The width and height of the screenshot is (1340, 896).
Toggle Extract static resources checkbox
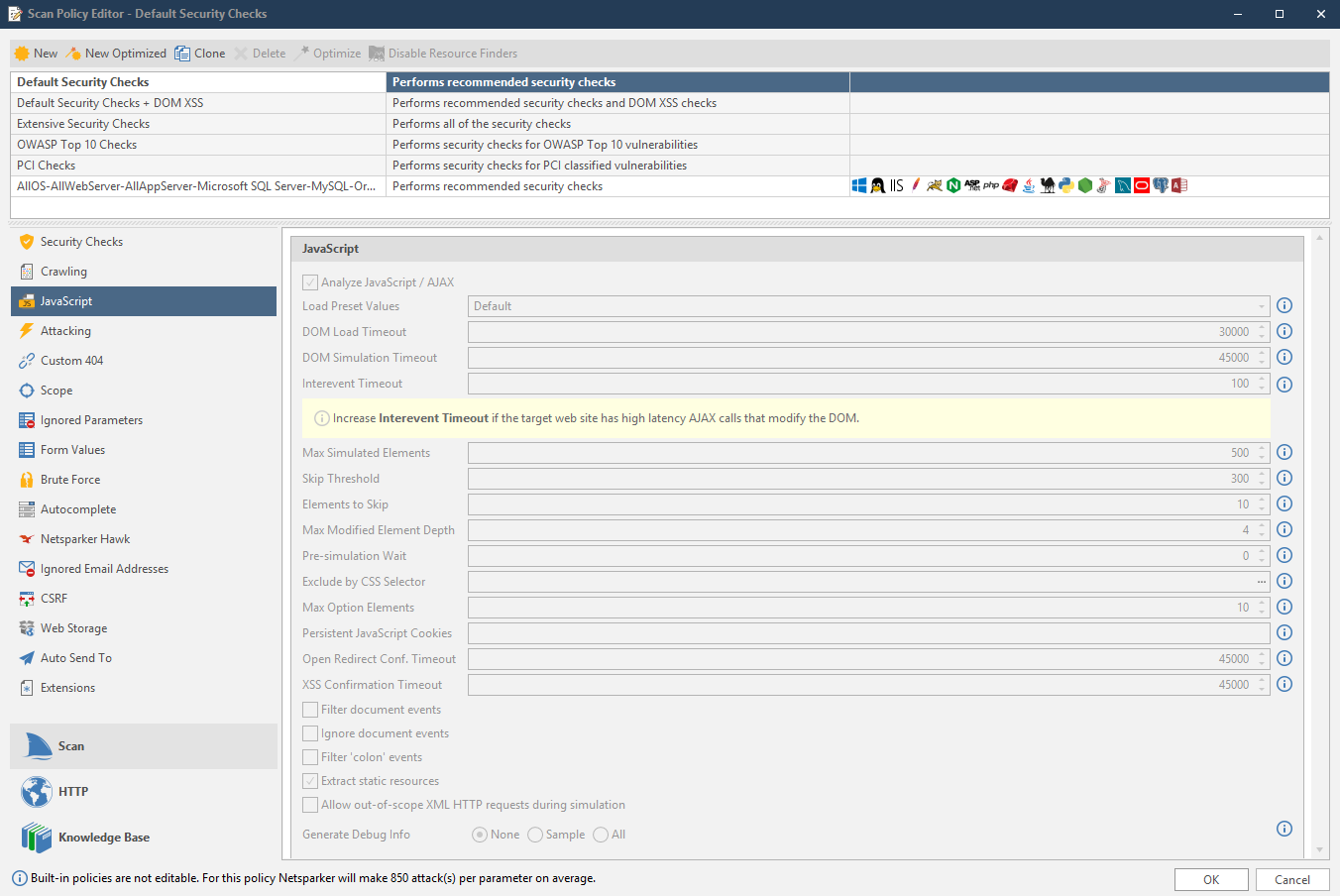tap(310, 781)
